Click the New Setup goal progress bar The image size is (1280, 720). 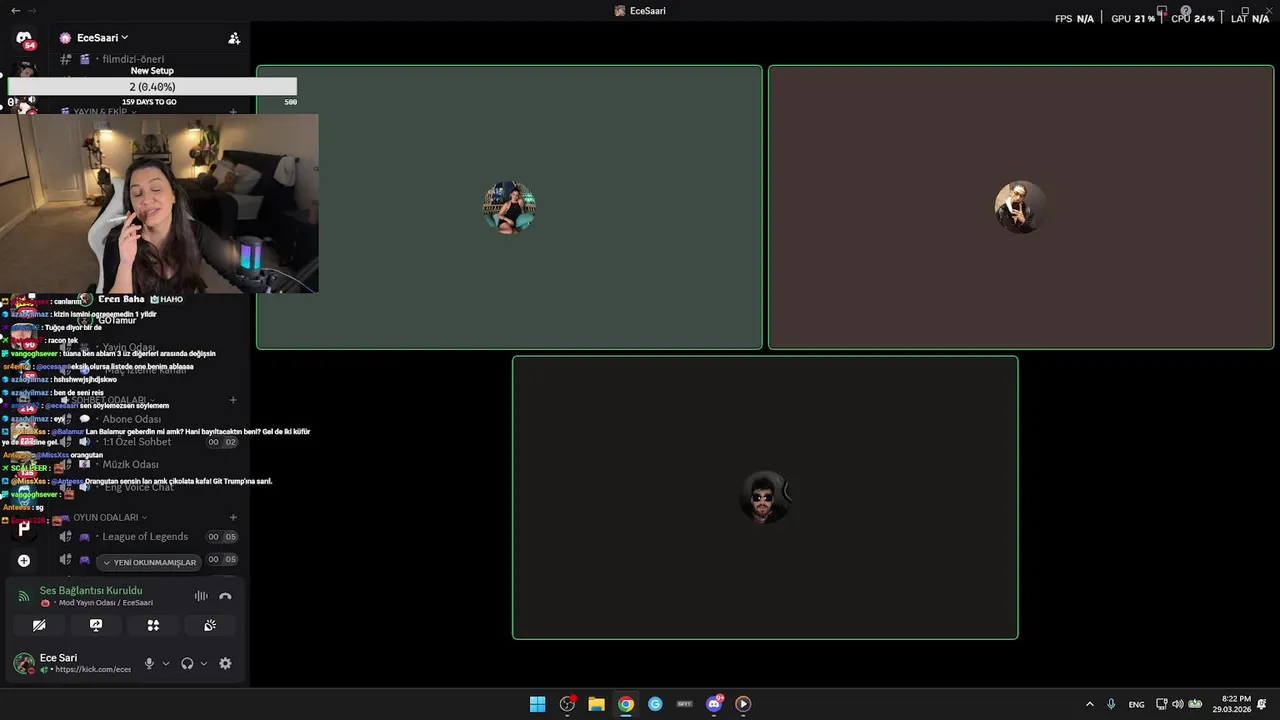click(x=152, y=87)
